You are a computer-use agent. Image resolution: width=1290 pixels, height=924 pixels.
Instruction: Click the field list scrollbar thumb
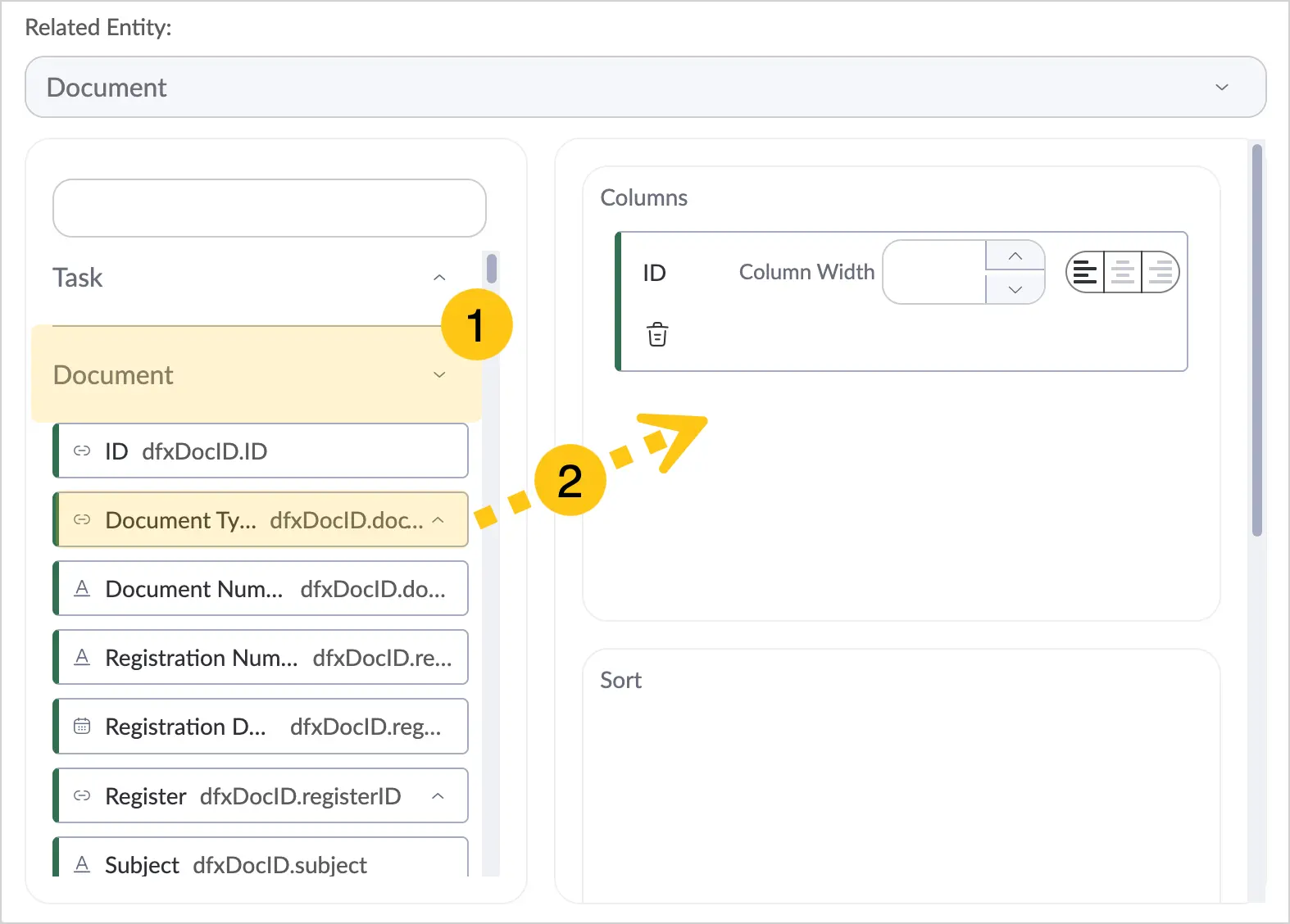click(x=492, y=269)
